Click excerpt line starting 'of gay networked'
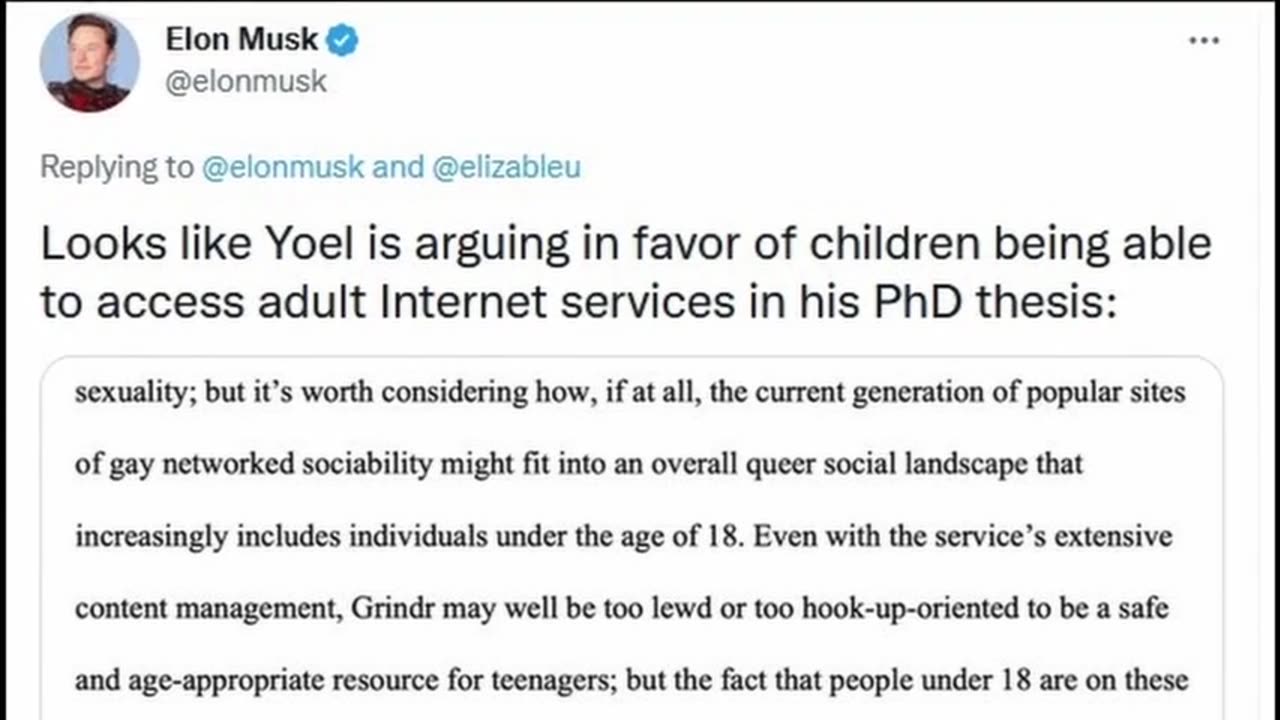 click(x=579, y=464)
